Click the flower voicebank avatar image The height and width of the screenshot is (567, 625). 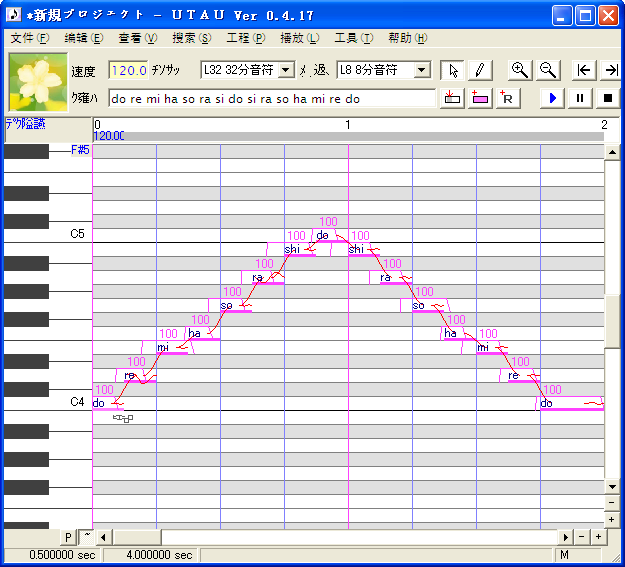[x=38, y=83]
